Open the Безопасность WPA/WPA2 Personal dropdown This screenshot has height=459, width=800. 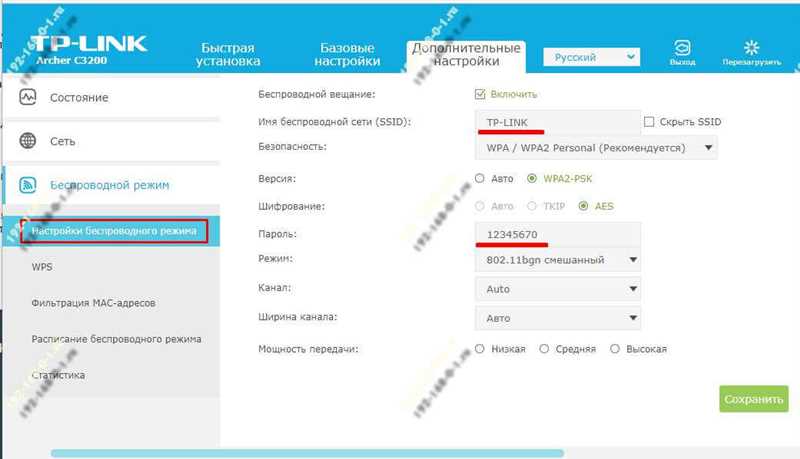pyautogui.click(x=596, y=148)
